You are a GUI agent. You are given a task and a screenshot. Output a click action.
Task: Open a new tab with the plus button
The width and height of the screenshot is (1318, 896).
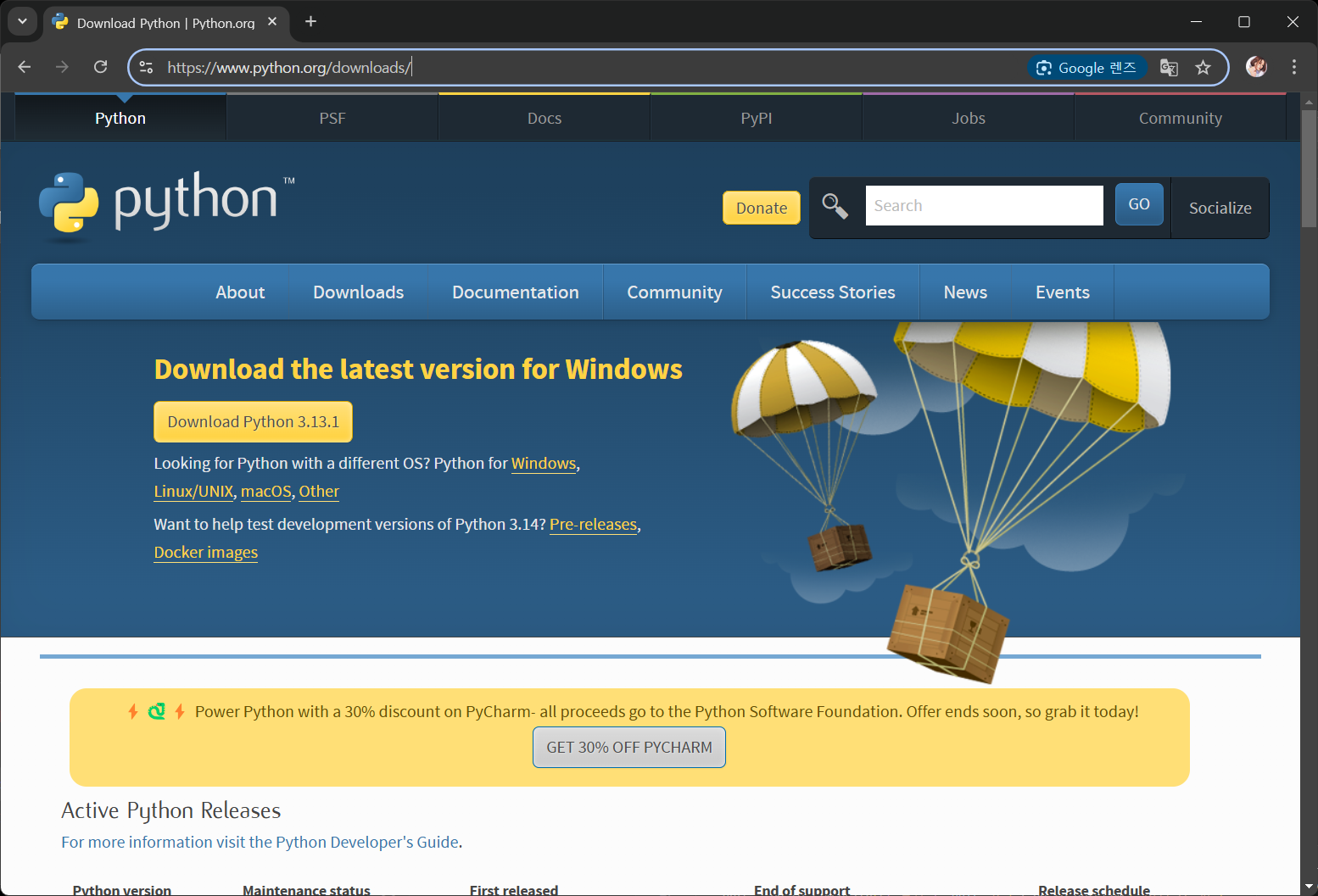tap(310, 21)
